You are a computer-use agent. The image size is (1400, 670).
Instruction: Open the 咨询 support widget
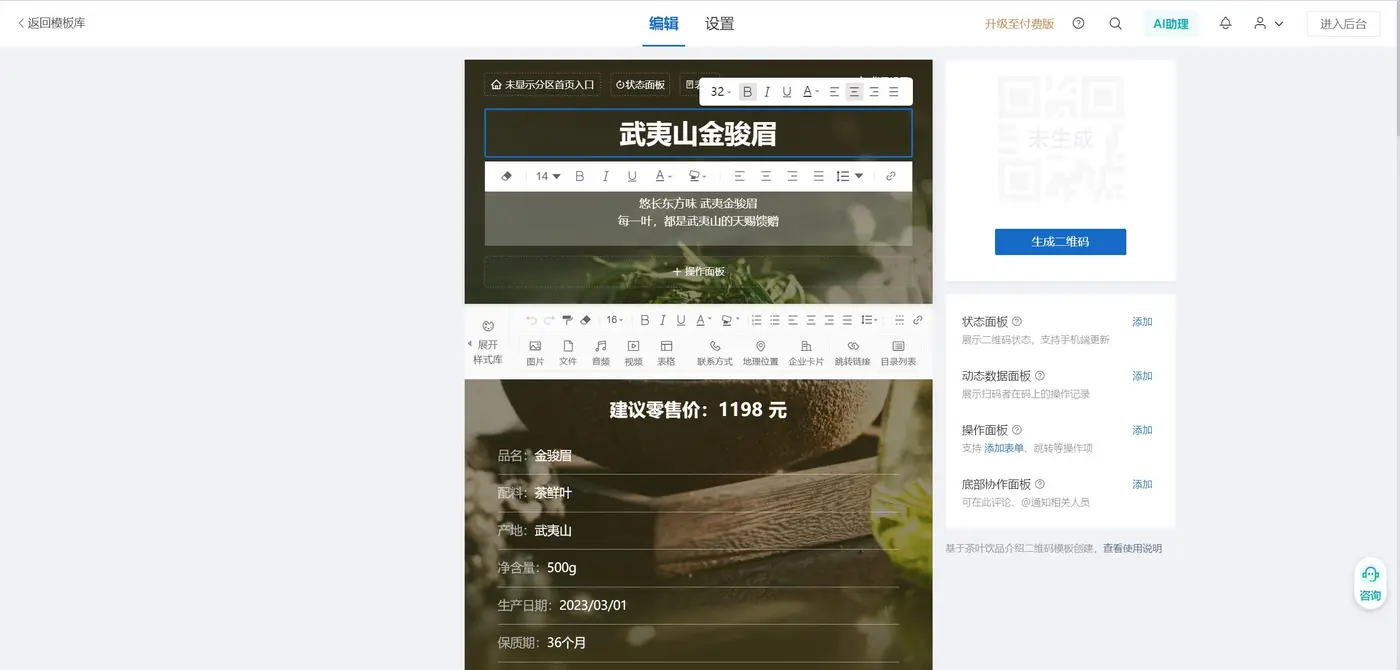click(1370, 584)
